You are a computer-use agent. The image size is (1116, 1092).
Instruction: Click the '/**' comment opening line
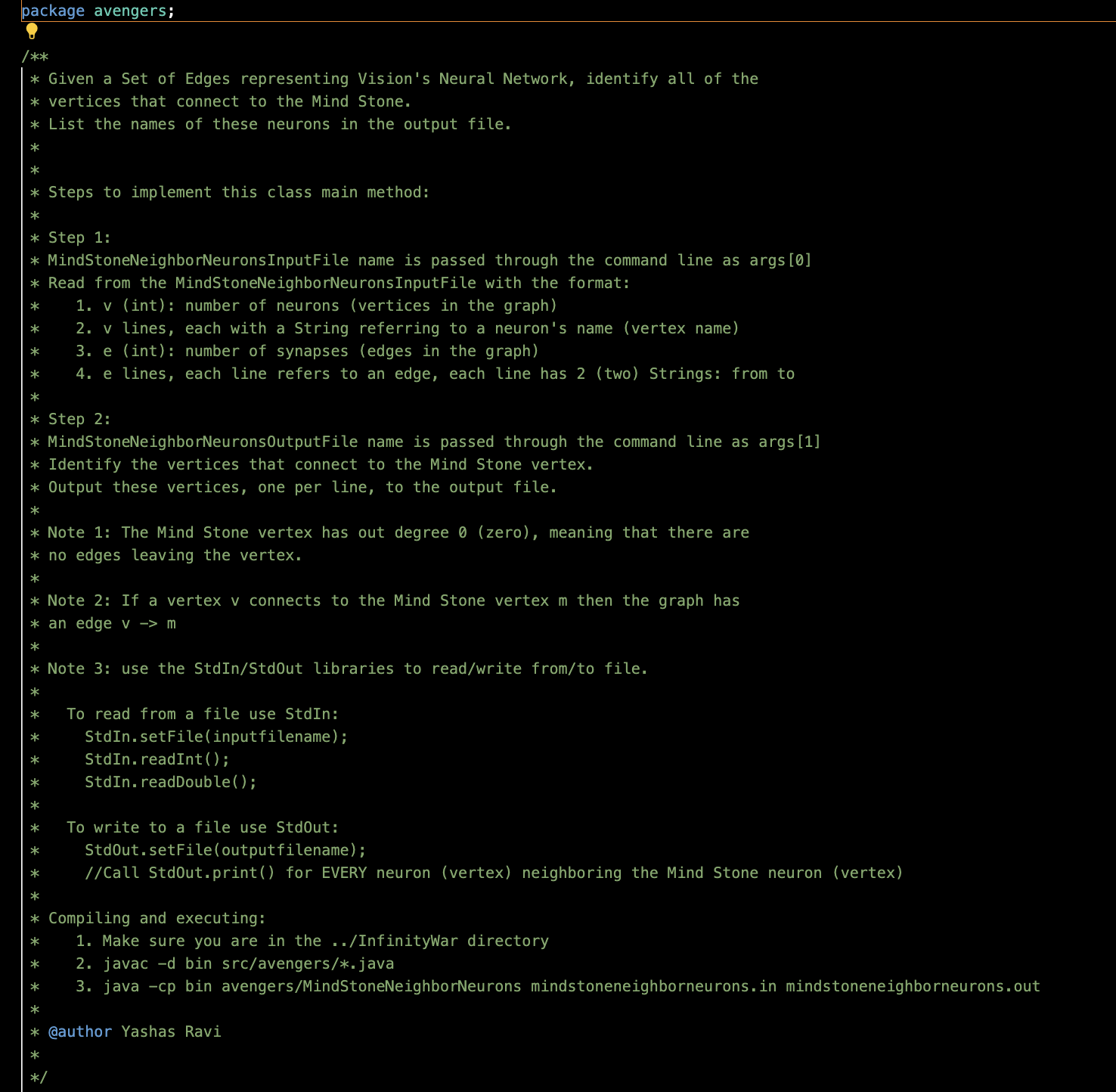(x=35, y=57)
